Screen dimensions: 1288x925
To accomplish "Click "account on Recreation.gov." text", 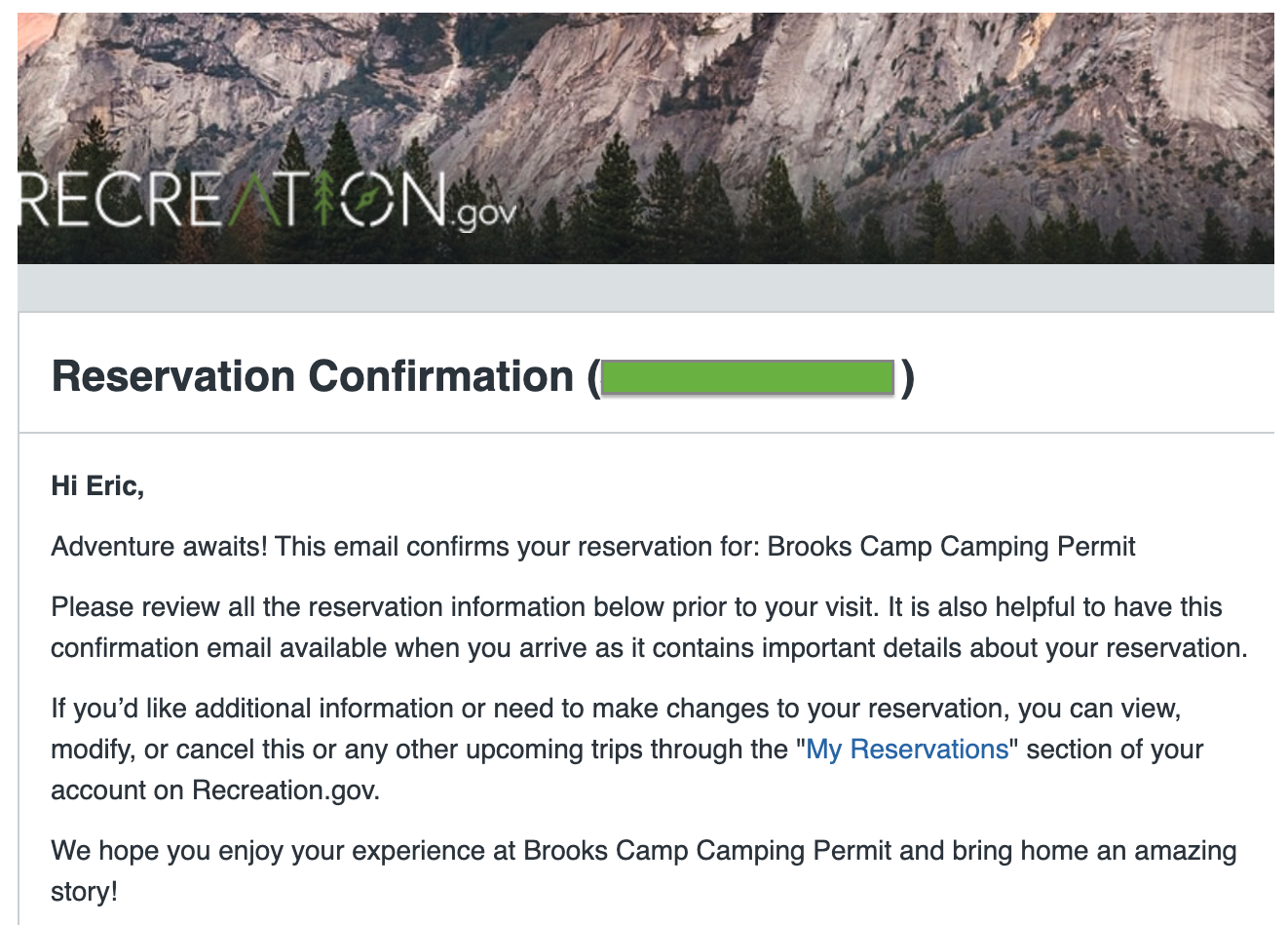I will point(214,790).
